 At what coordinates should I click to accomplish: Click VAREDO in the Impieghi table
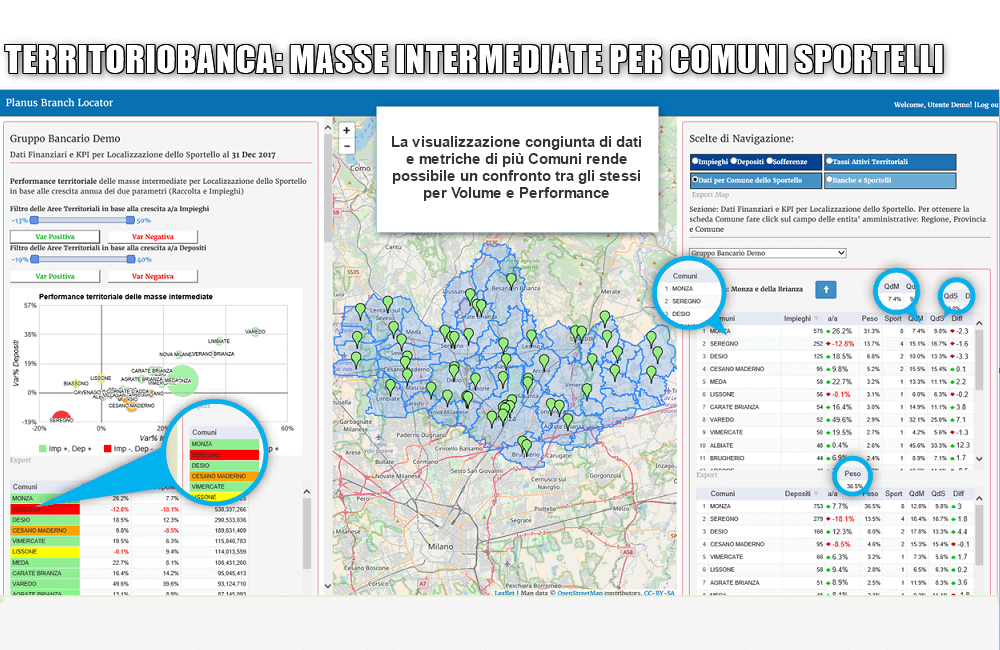coord(722,420)
